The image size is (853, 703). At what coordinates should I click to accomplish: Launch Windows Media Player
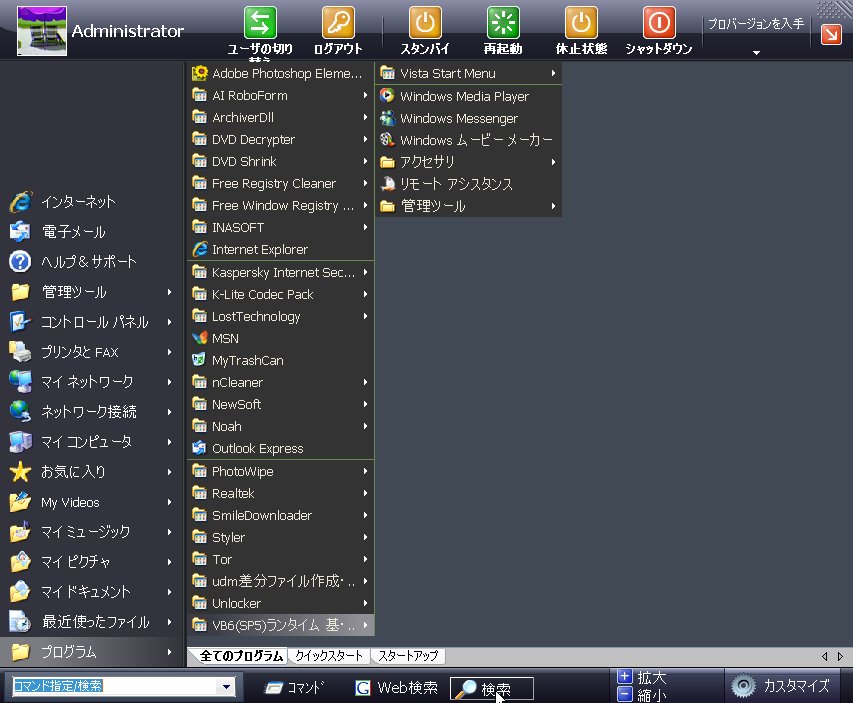pyautogui.click(x=468, y=96)
